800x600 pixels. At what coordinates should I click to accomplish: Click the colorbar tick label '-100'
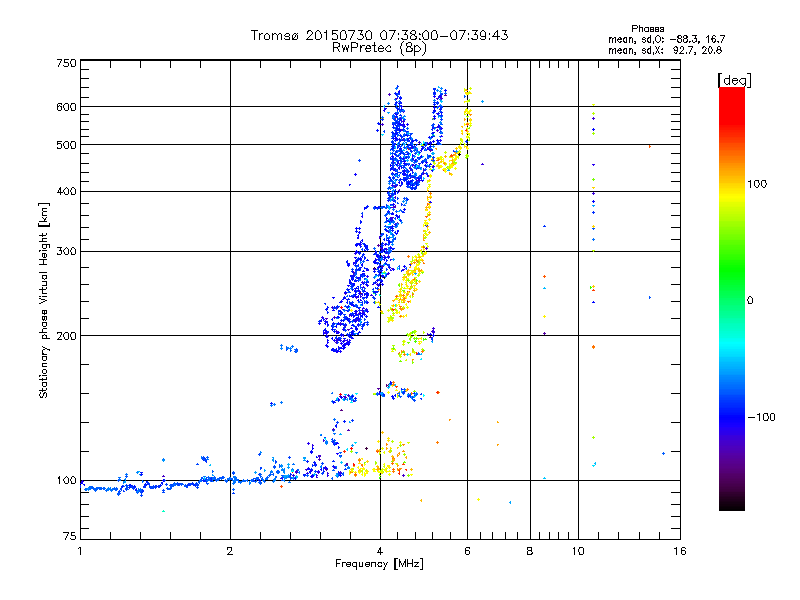click(761, 417)
